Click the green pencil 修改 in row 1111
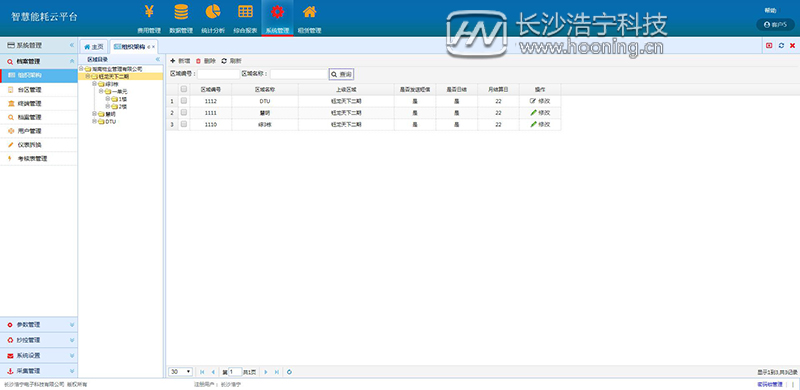 [x=540, y=113]
